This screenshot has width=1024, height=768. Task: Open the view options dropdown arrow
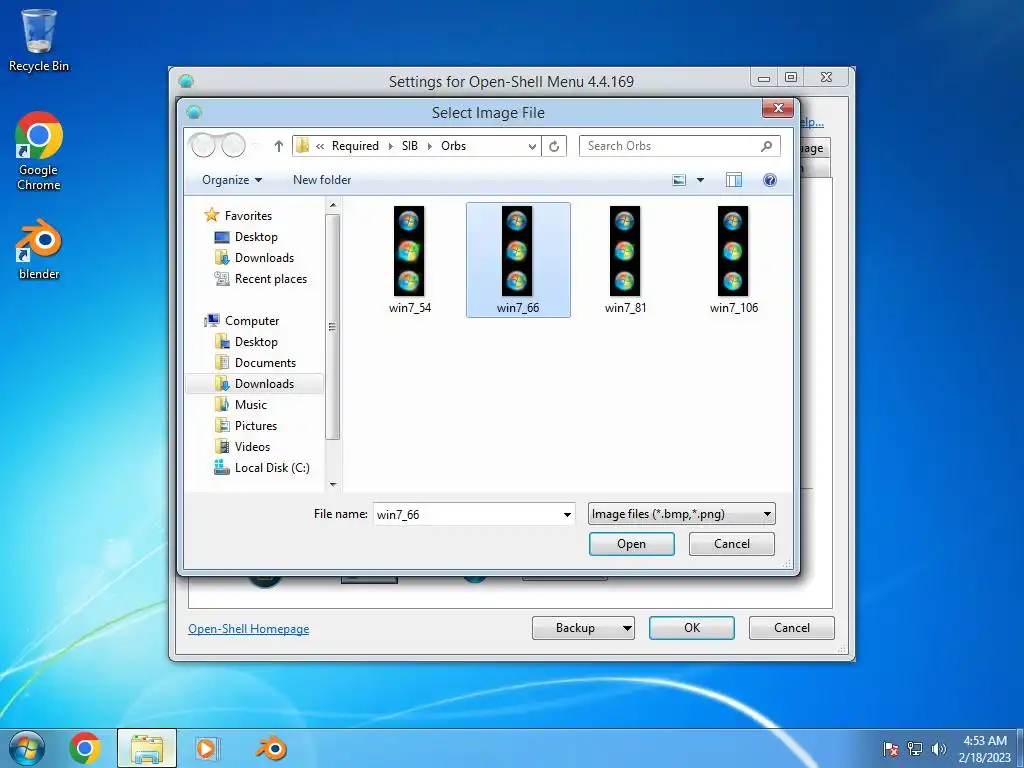[x=700, y=180]
